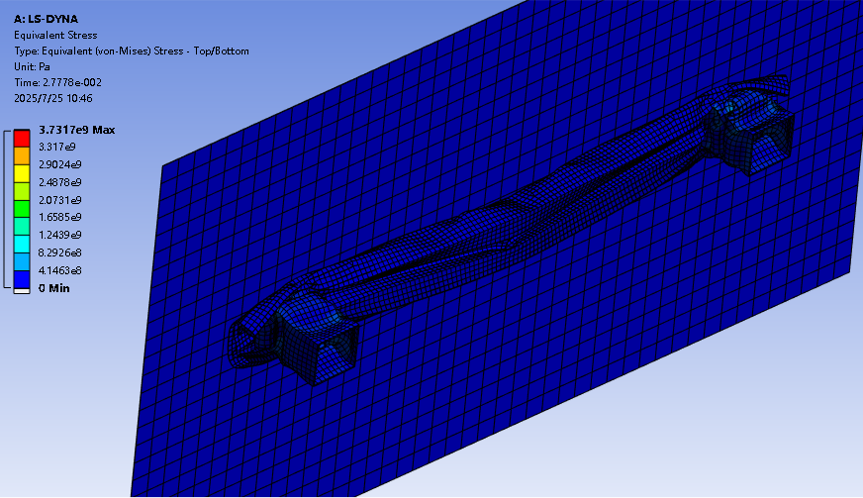The height and width of the screenshot is (498, 863).
Task: Click the teal-green legend color band
Action: tap(21, 227)
